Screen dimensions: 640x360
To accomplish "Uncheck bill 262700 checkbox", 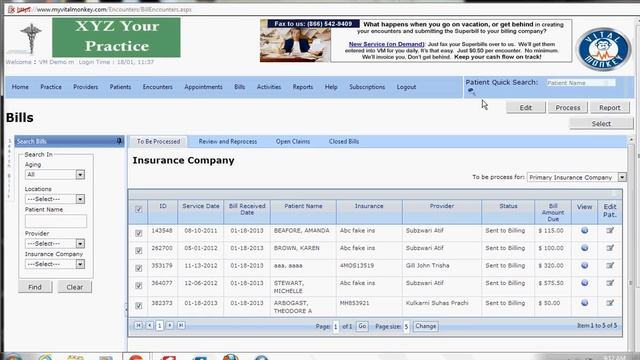I will point(138,251).
